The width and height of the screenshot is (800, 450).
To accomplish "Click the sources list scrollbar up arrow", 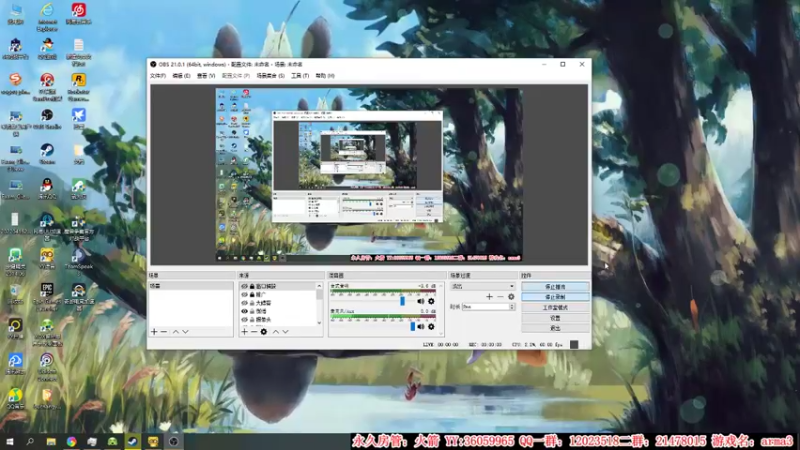I will click(319, 286).
